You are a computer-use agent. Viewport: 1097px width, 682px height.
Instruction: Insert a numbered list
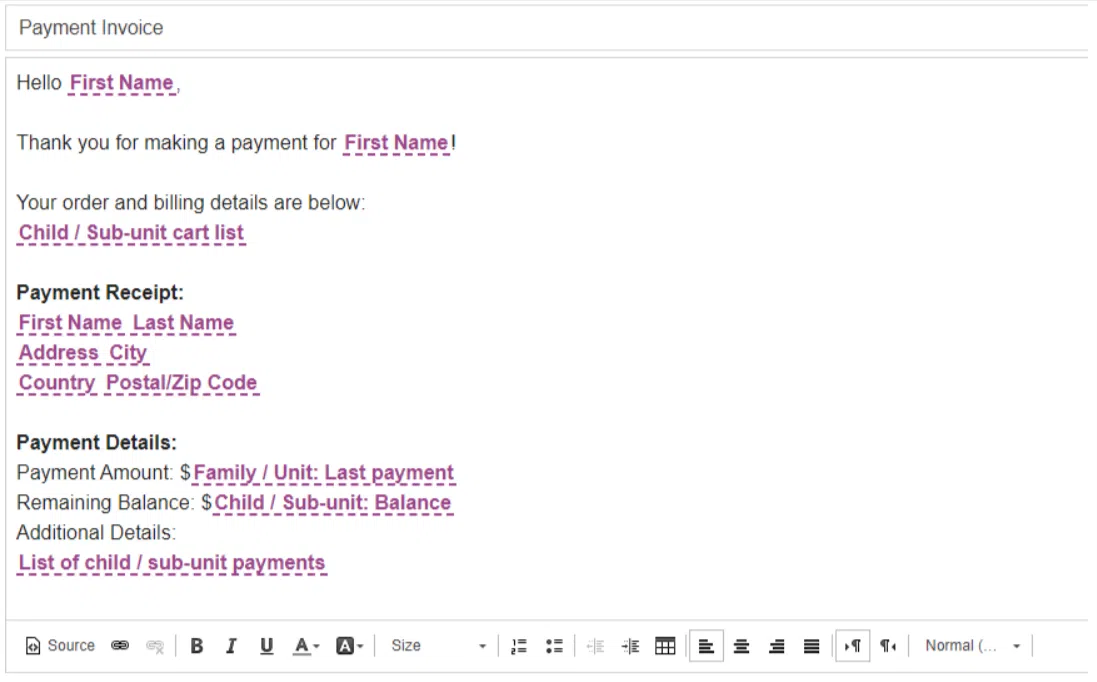pyautogui.click(x=518, y=646)
